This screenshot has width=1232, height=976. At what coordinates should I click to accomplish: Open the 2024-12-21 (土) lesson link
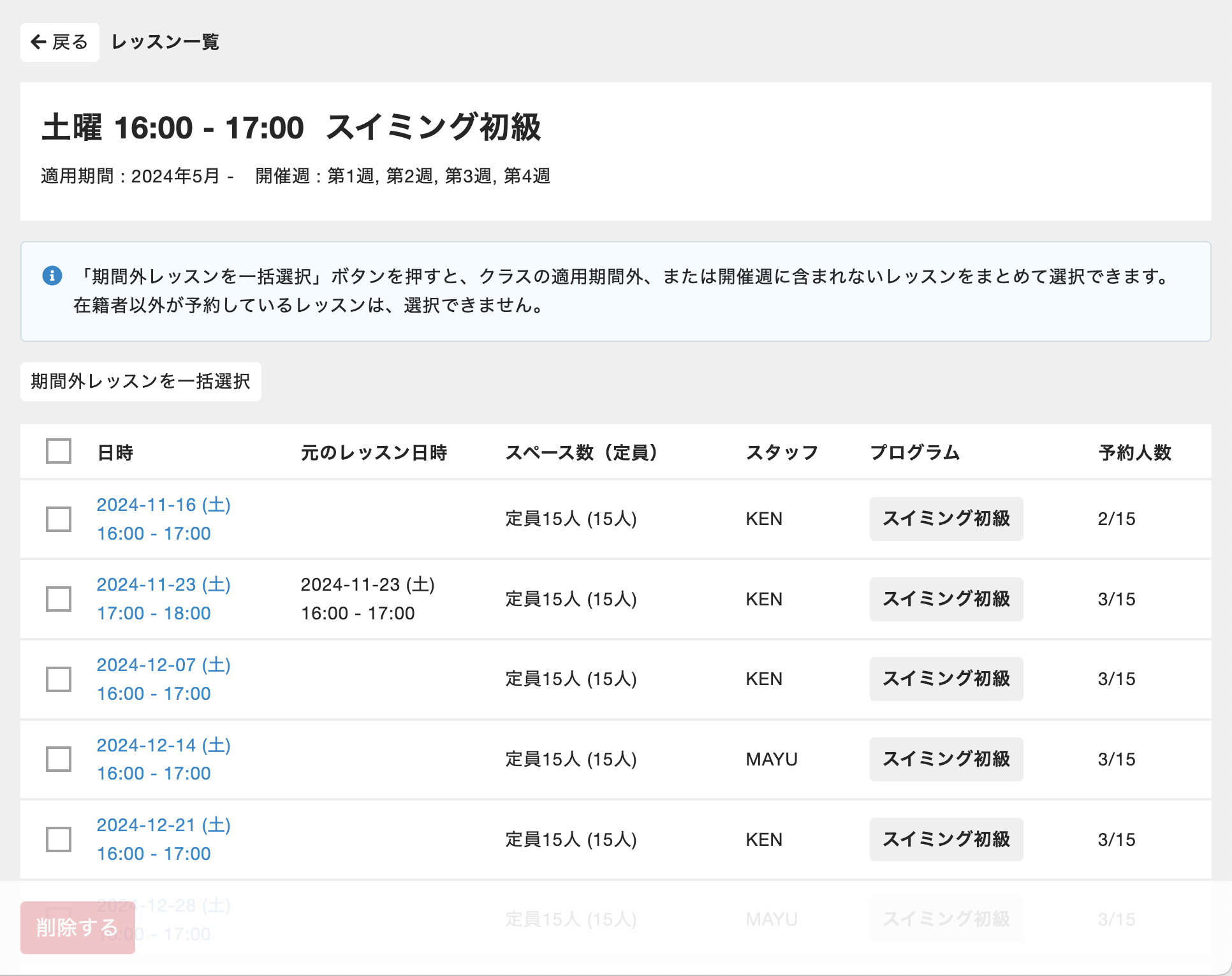click(163, 825)
